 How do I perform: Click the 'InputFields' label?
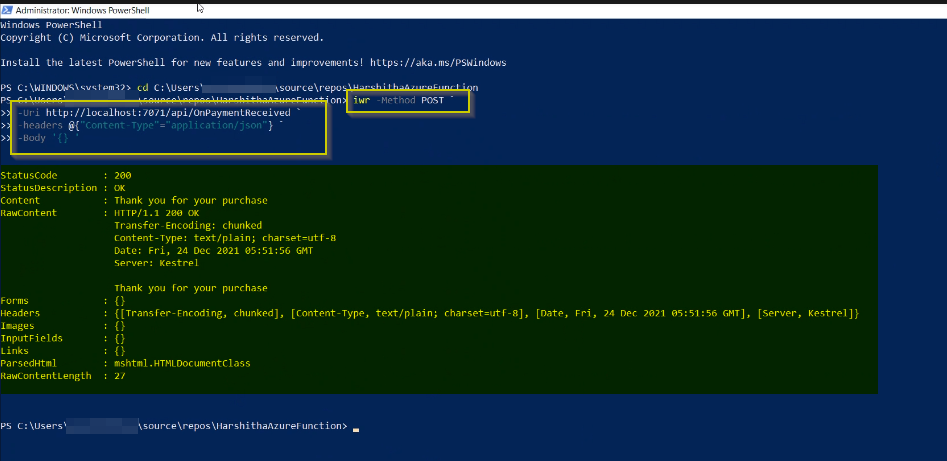pyautogui.click(x=32, y=338)
